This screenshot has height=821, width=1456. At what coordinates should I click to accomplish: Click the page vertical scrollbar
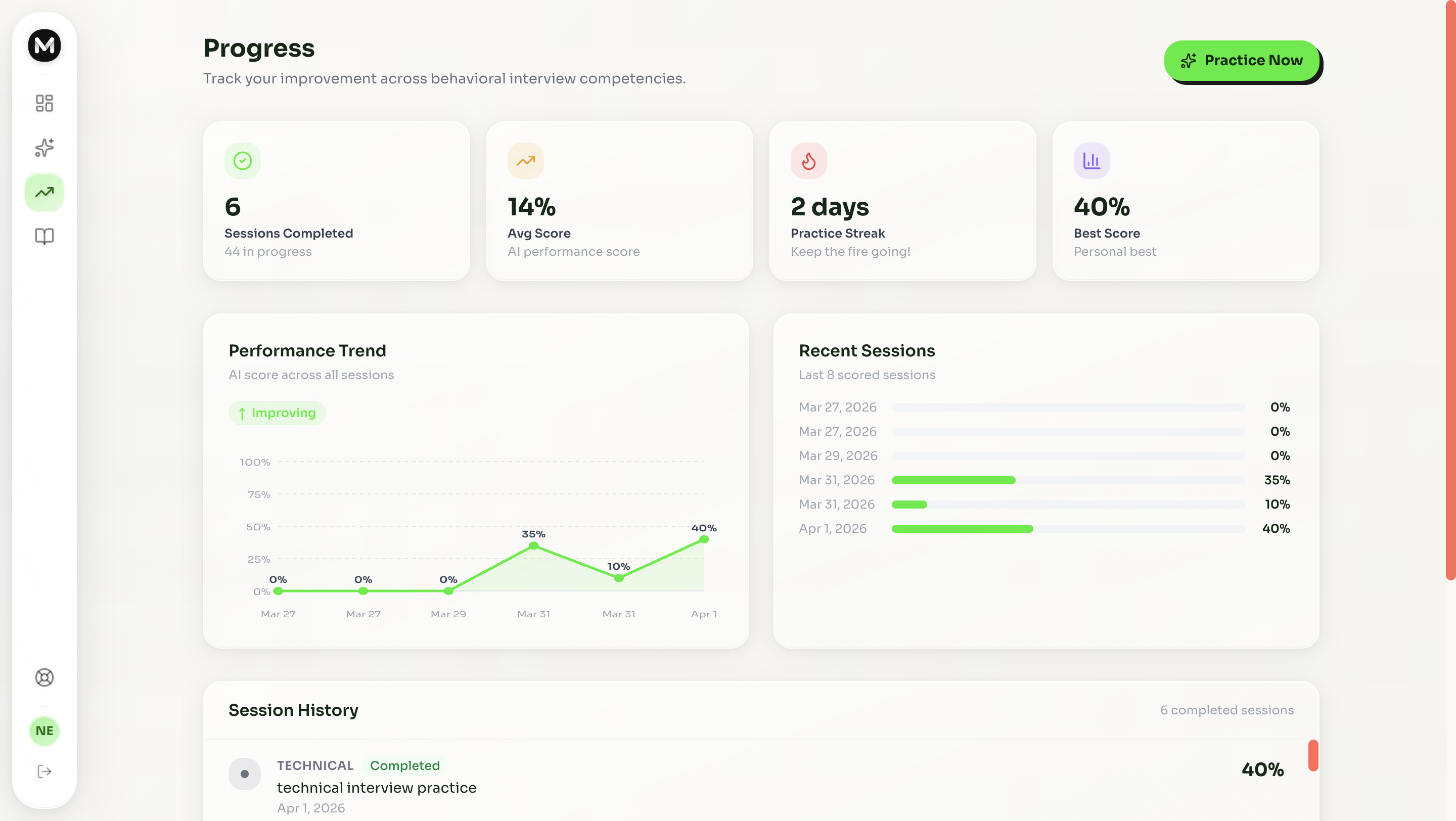coord(1450,288)
